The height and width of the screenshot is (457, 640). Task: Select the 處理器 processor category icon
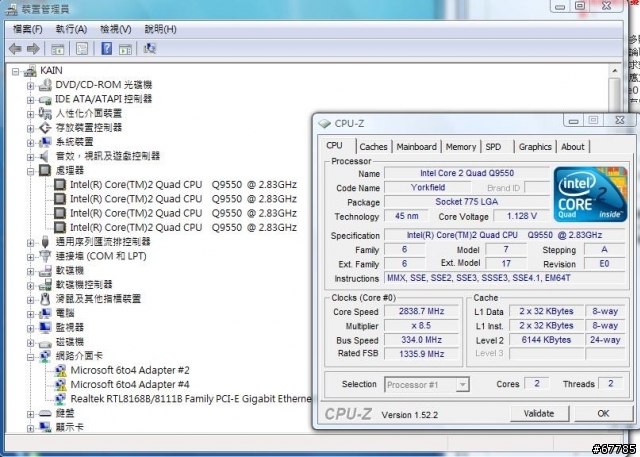click(45, 171)
